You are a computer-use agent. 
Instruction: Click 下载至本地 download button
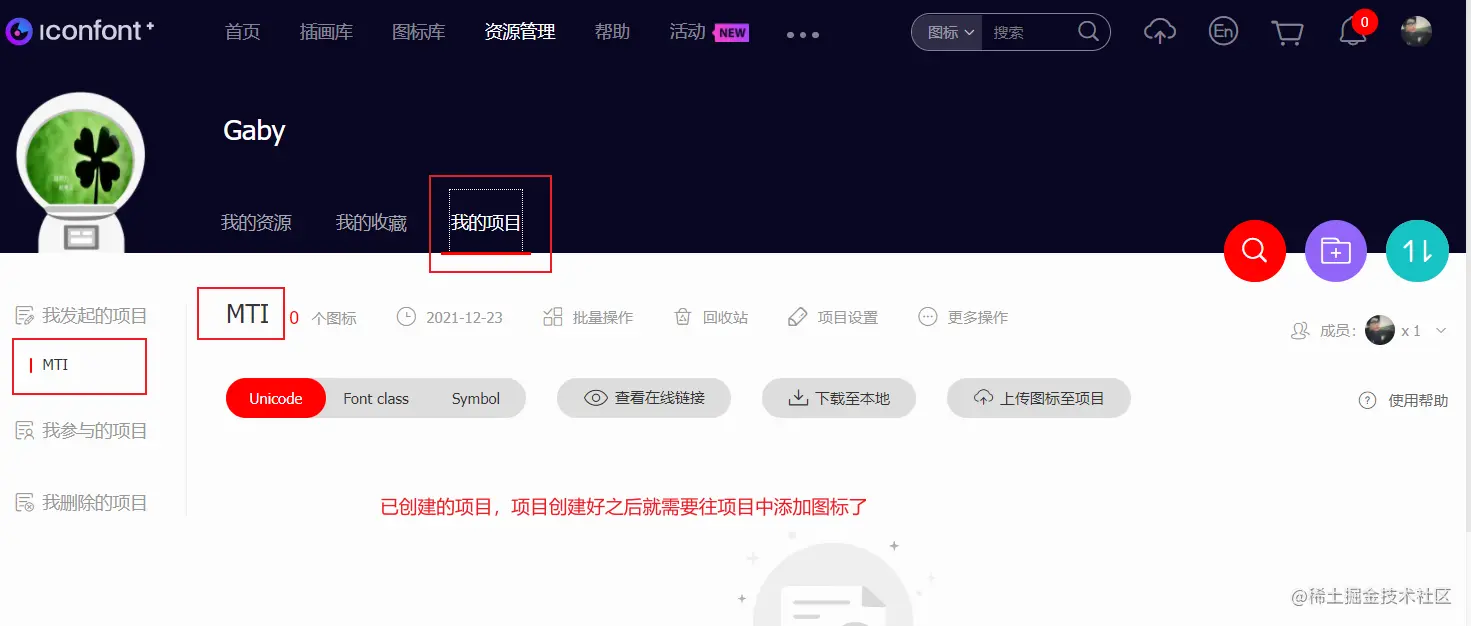tap(839, 398)
